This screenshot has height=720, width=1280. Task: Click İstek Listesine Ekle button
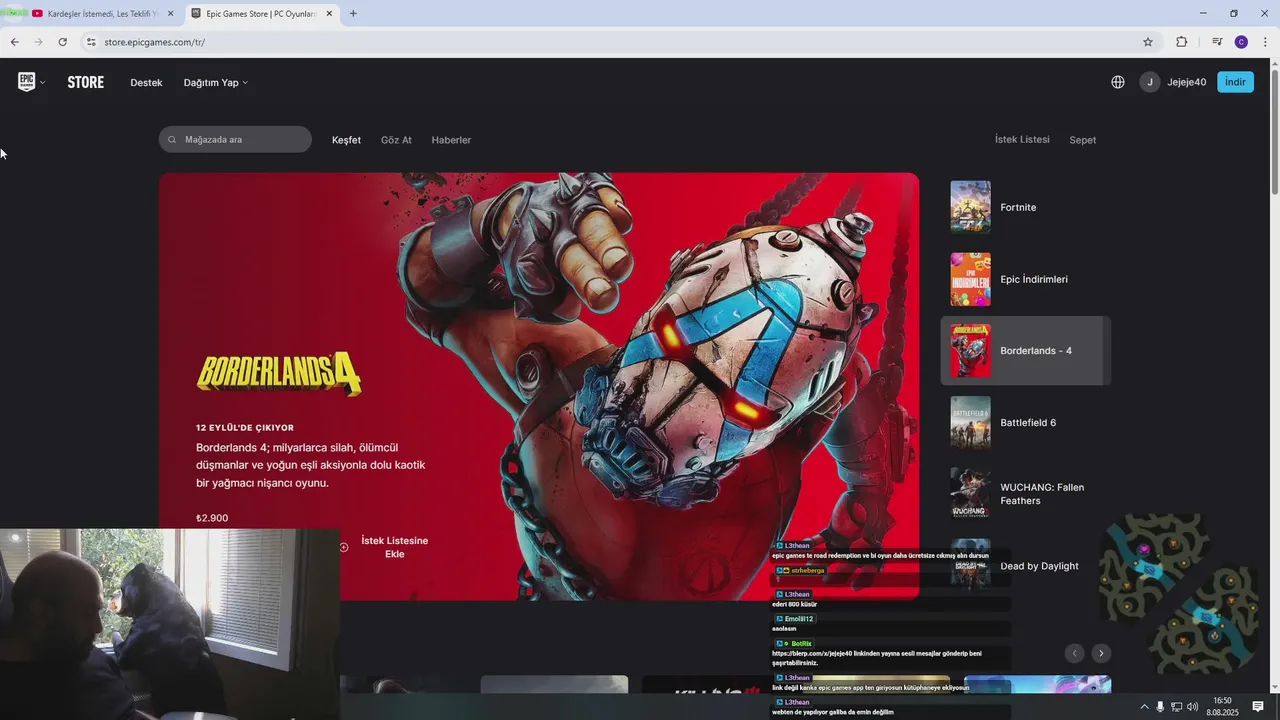click(x=385, y=547)
